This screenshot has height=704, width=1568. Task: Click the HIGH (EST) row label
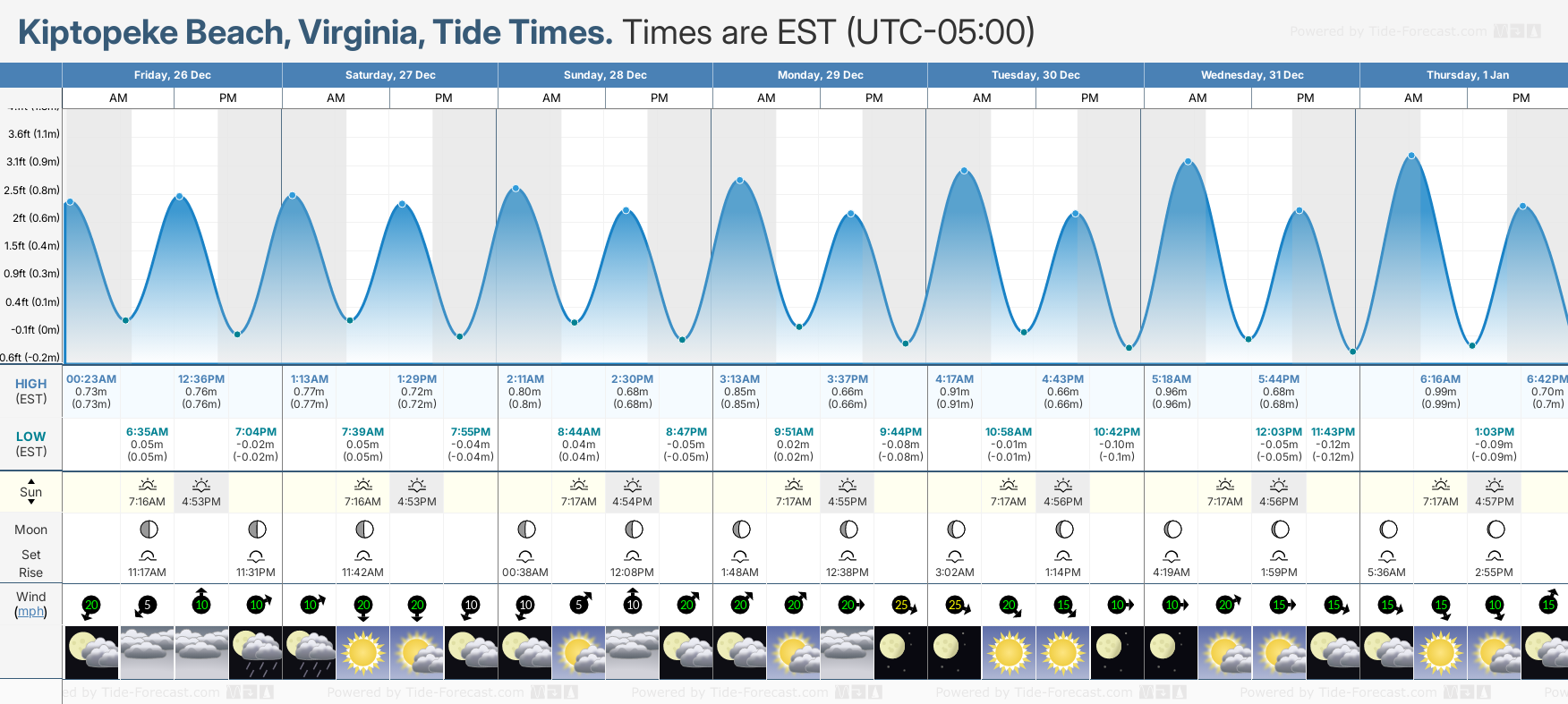(30, 391)
